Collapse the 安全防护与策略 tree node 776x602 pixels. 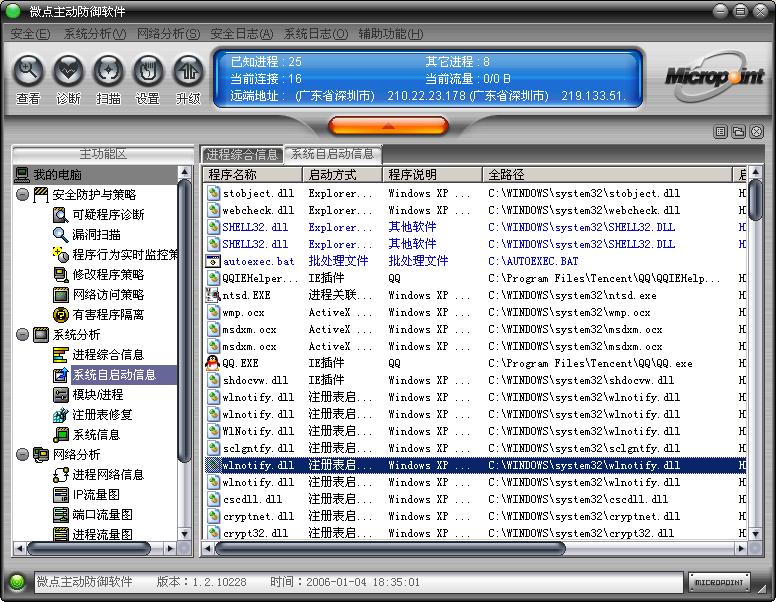click(22, 194)
